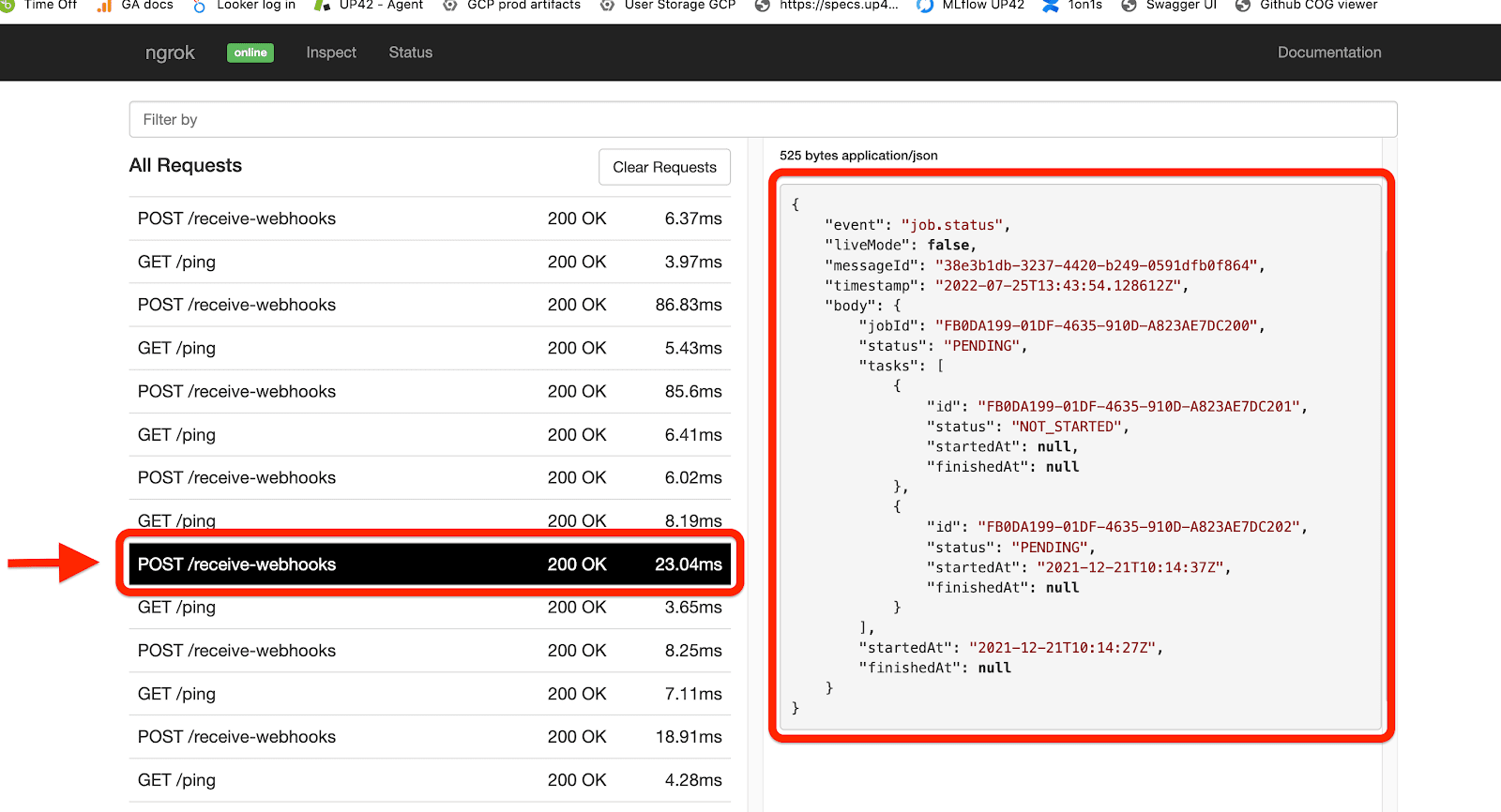Click the 525 bytes application/json label
Viewport: 1501px width, 812px height.
pyautogui.click(x=858, y=156)
